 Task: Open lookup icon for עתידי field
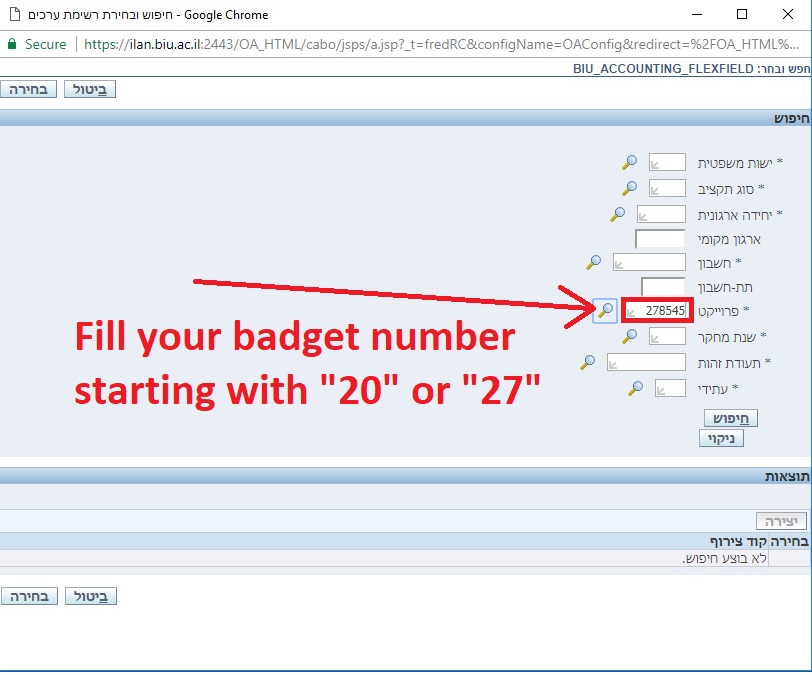tap(636, 387)
